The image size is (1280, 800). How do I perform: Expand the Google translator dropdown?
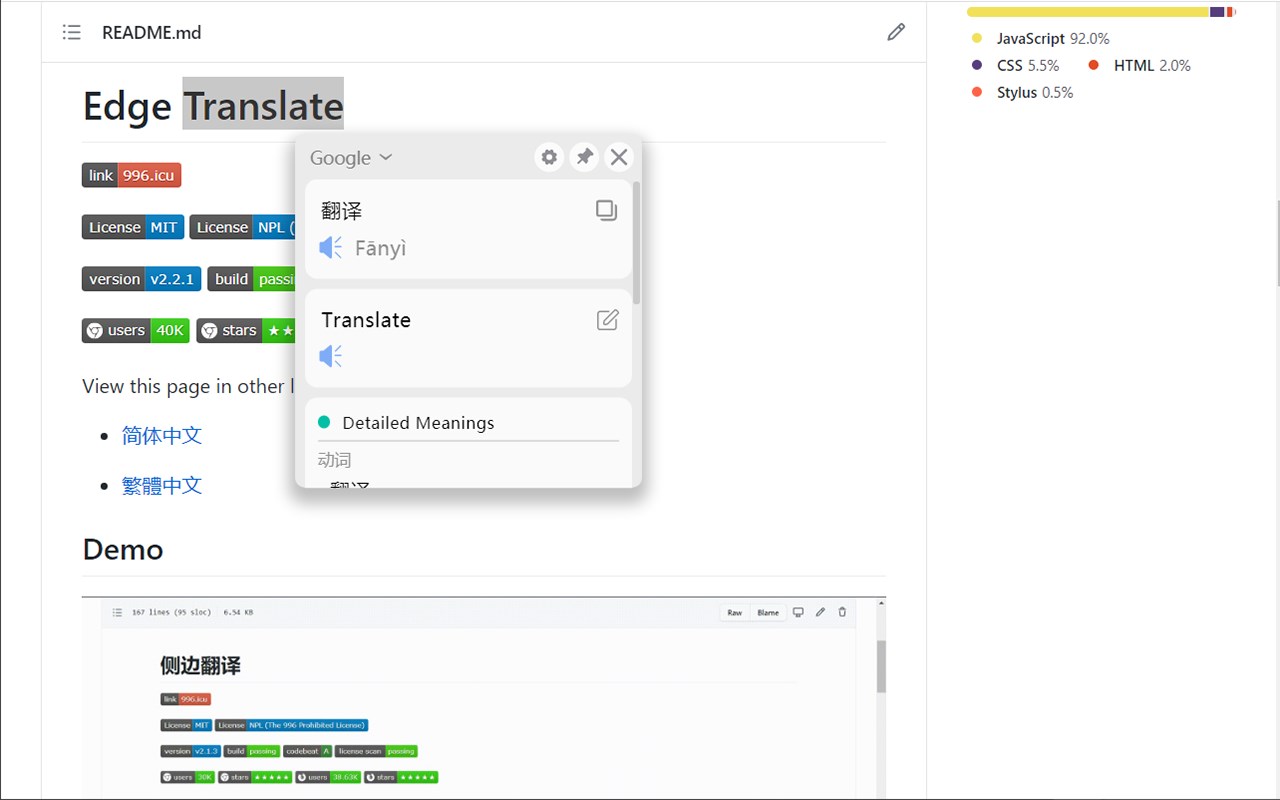point(351,158)
